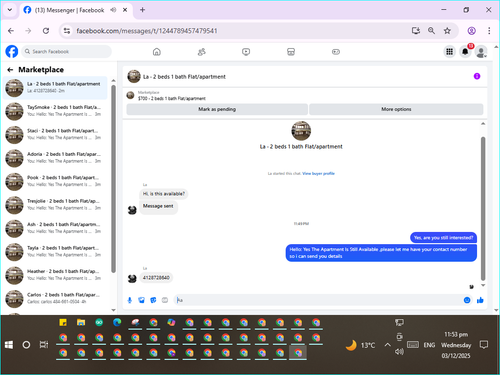The image size is (500, 375).
Task: Open the Marketplace tab icon
Action: coord(291,52)
